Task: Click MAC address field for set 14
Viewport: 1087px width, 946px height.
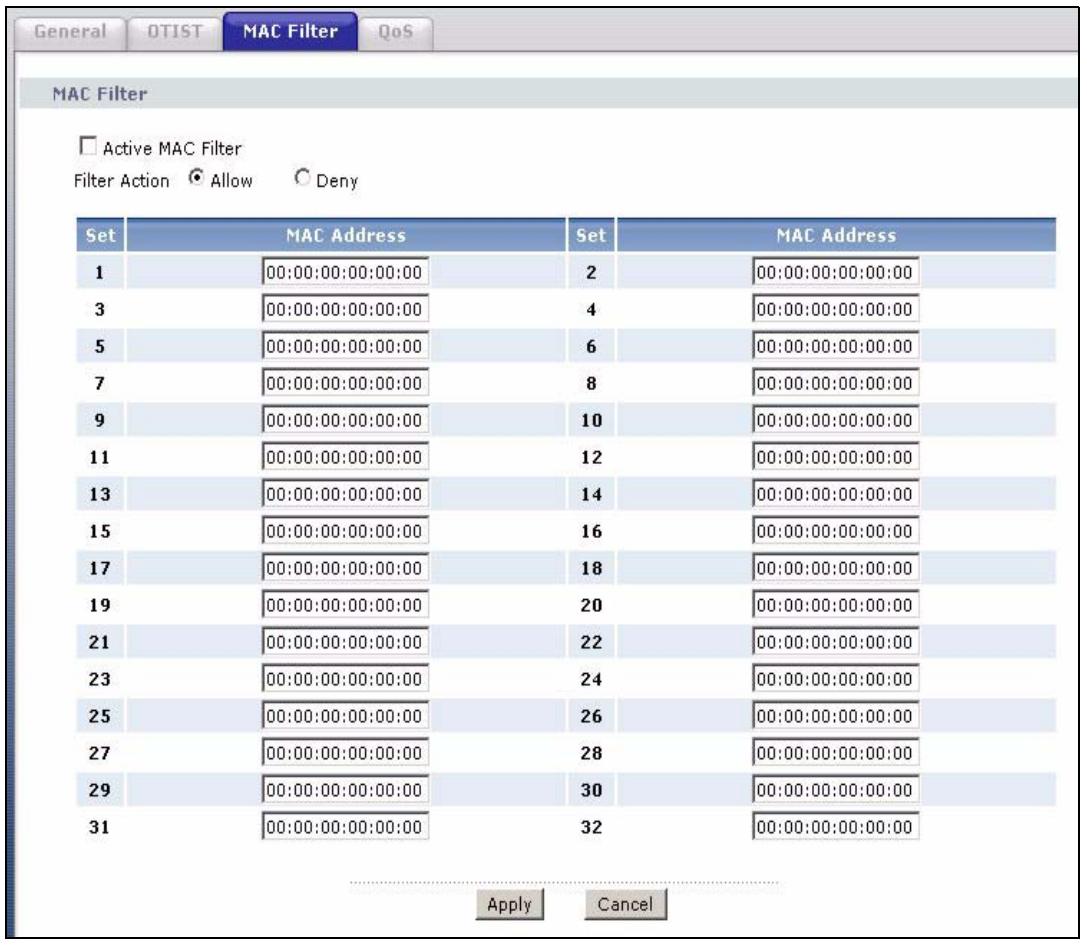Action: pyautogui.click(x=835, y=493)
